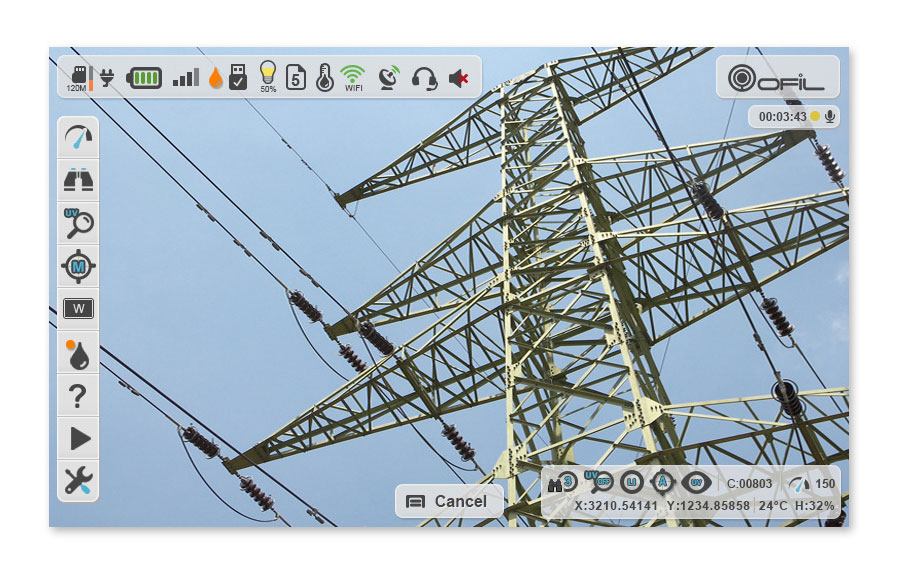Open the corona color droplet tool in sidebar

pyautogui.click(x=78, y=353)
